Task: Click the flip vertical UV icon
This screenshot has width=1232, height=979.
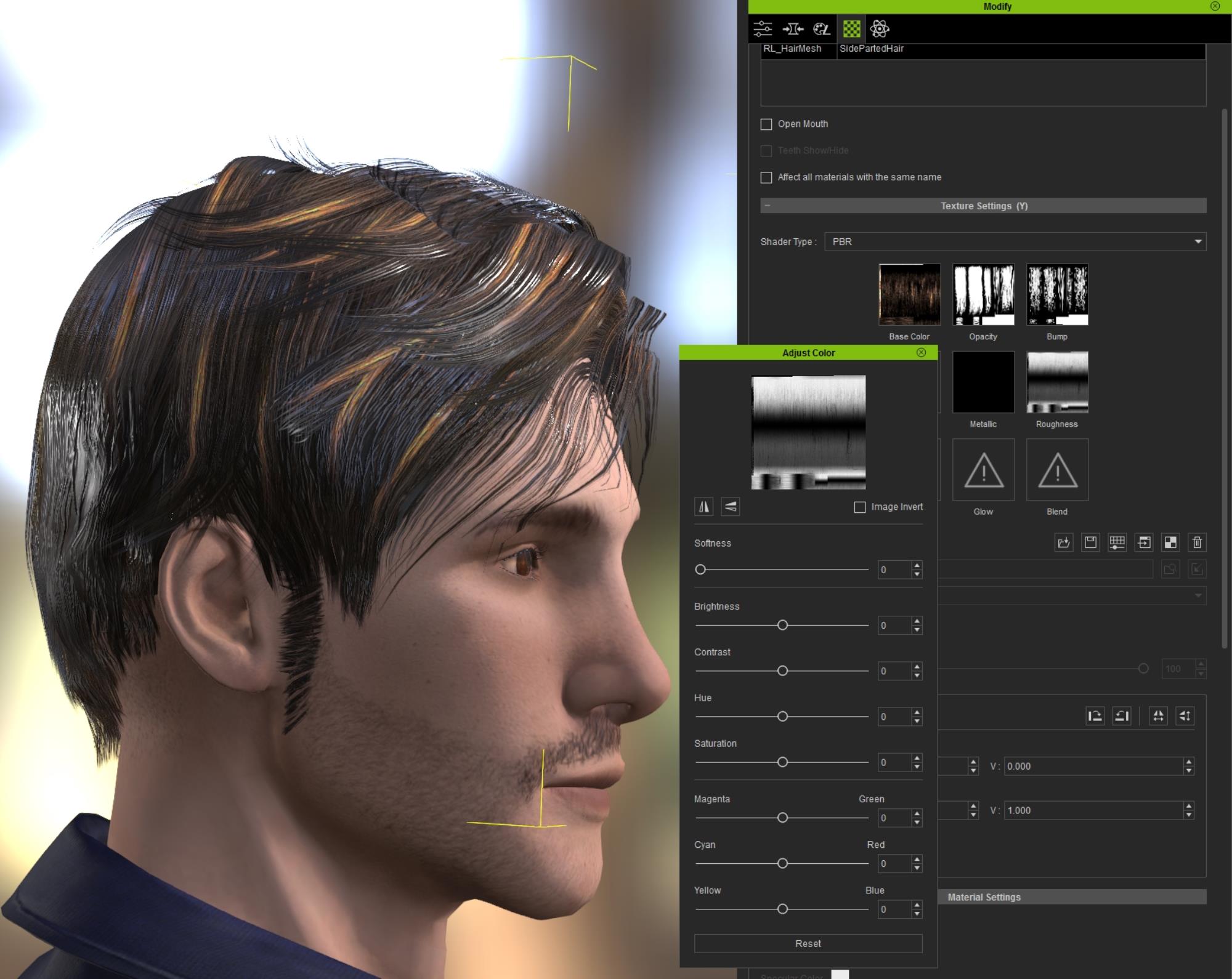Action: (1185, 716)
